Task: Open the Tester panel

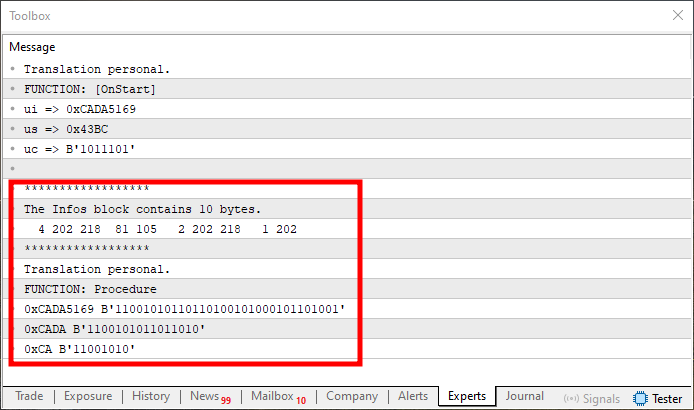Action: (658, 398)
